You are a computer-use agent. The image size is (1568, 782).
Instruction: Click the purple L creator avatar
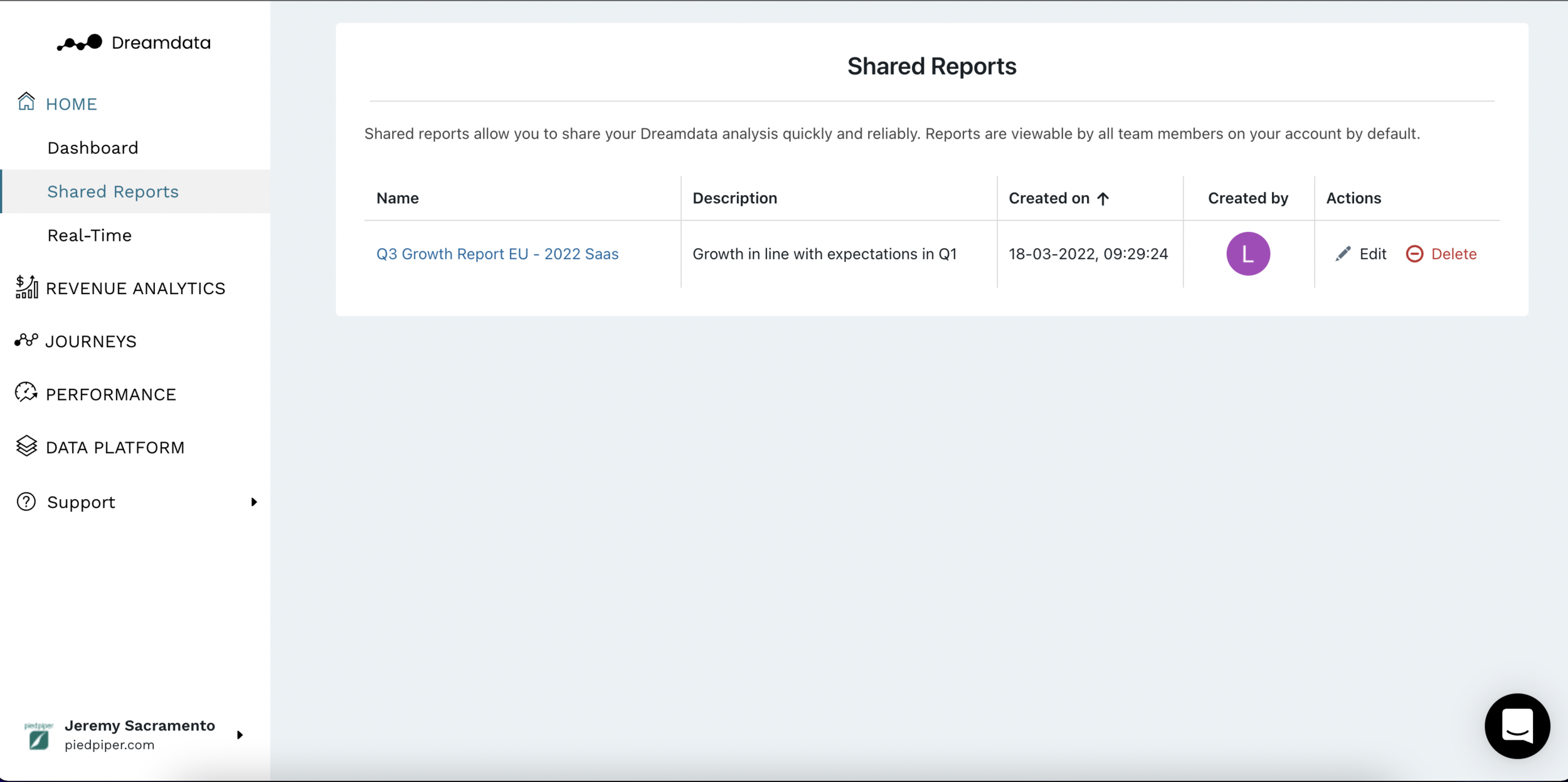pos(1248,254)
